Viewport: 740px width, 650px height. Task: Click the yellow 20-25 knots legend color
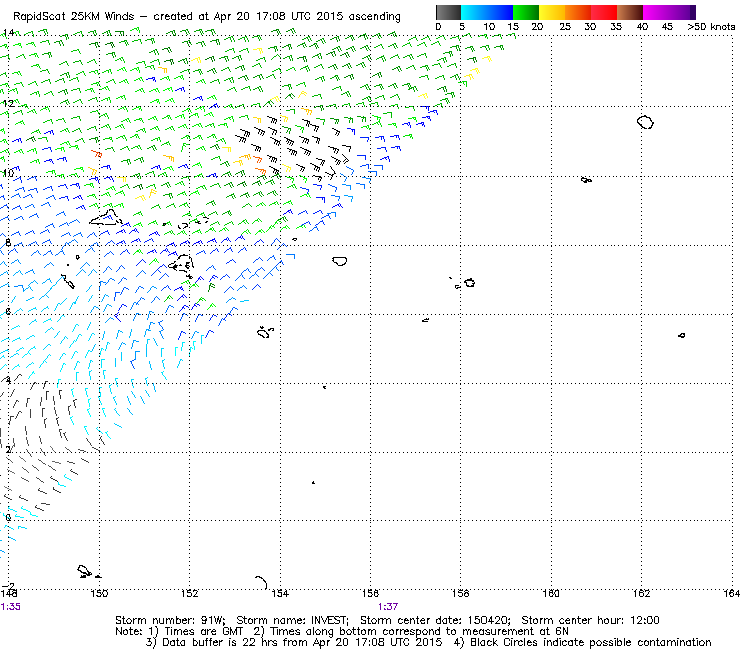[x=551, y=12]
